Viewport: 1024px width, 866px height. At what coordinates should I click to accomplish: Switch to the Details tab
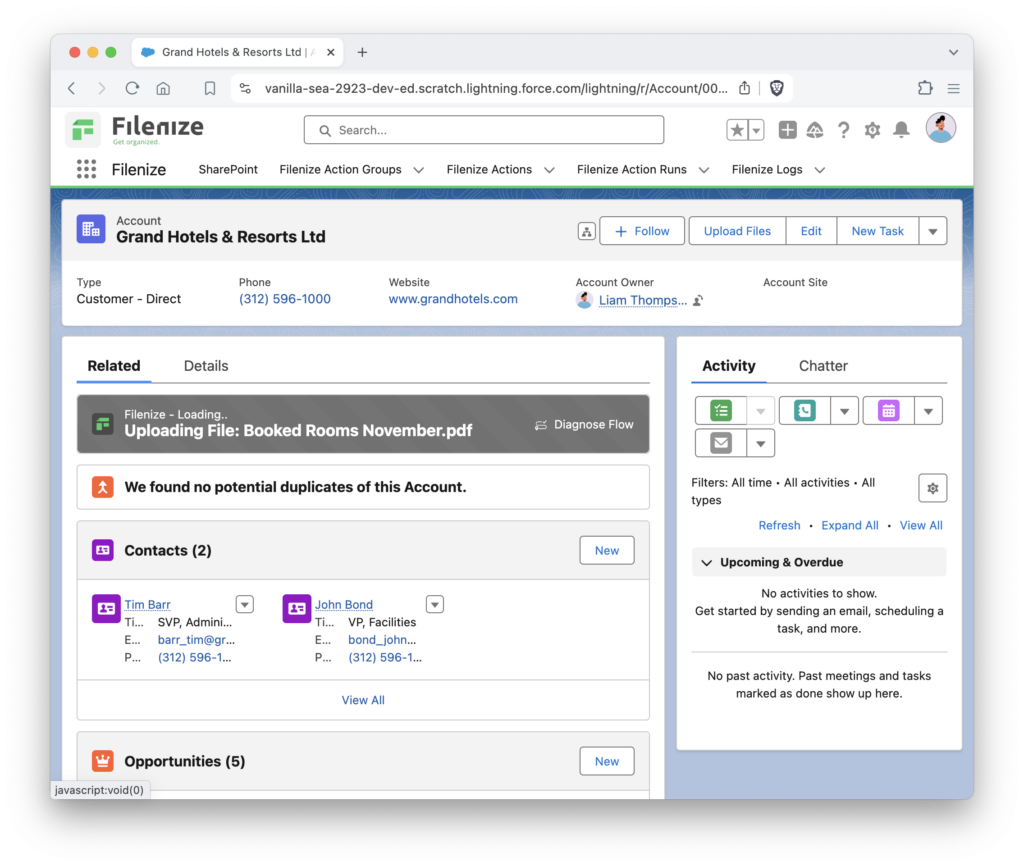coord(206,366)
